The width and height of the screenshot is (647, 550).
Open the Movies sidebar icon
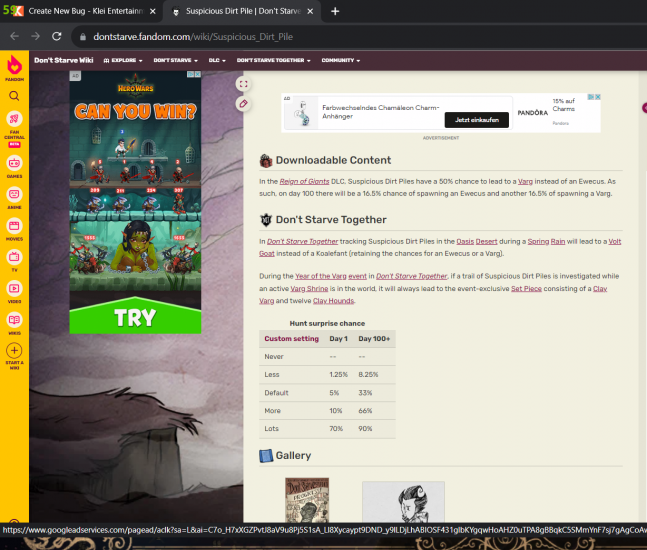coord(14,226)
